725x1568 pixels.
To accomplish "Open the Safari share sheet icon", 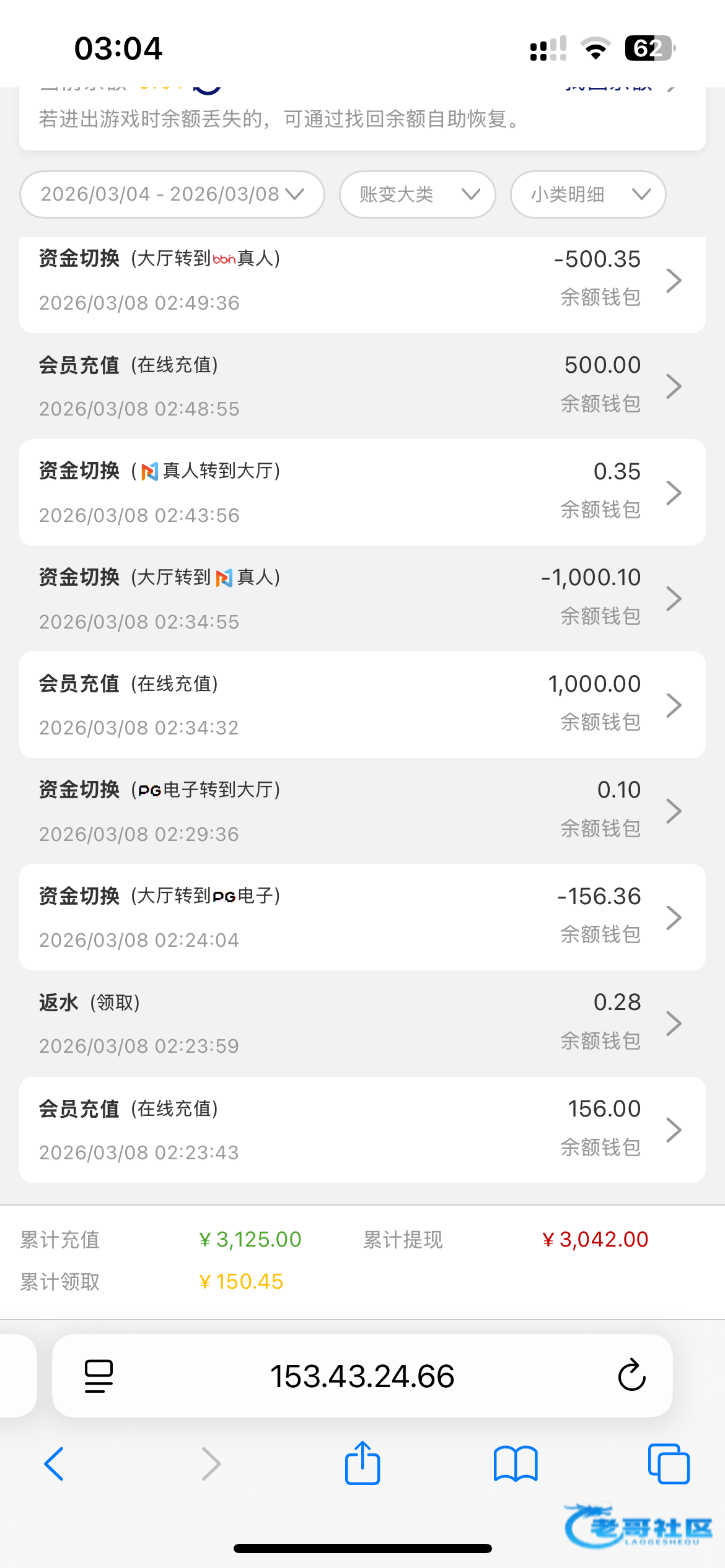I will point(362,1464).
